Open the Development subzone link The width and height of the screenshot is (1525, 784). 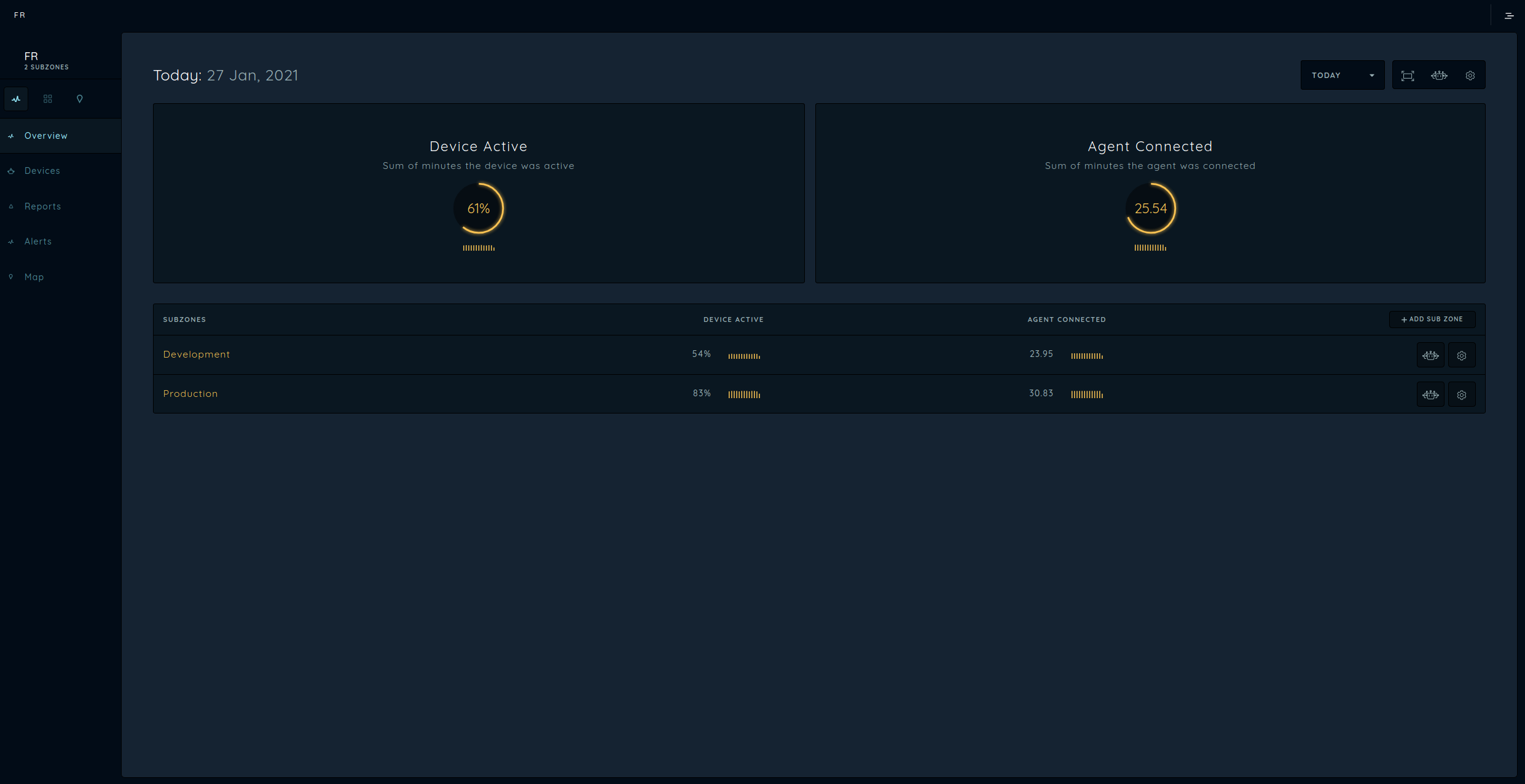tap(196, 355)
